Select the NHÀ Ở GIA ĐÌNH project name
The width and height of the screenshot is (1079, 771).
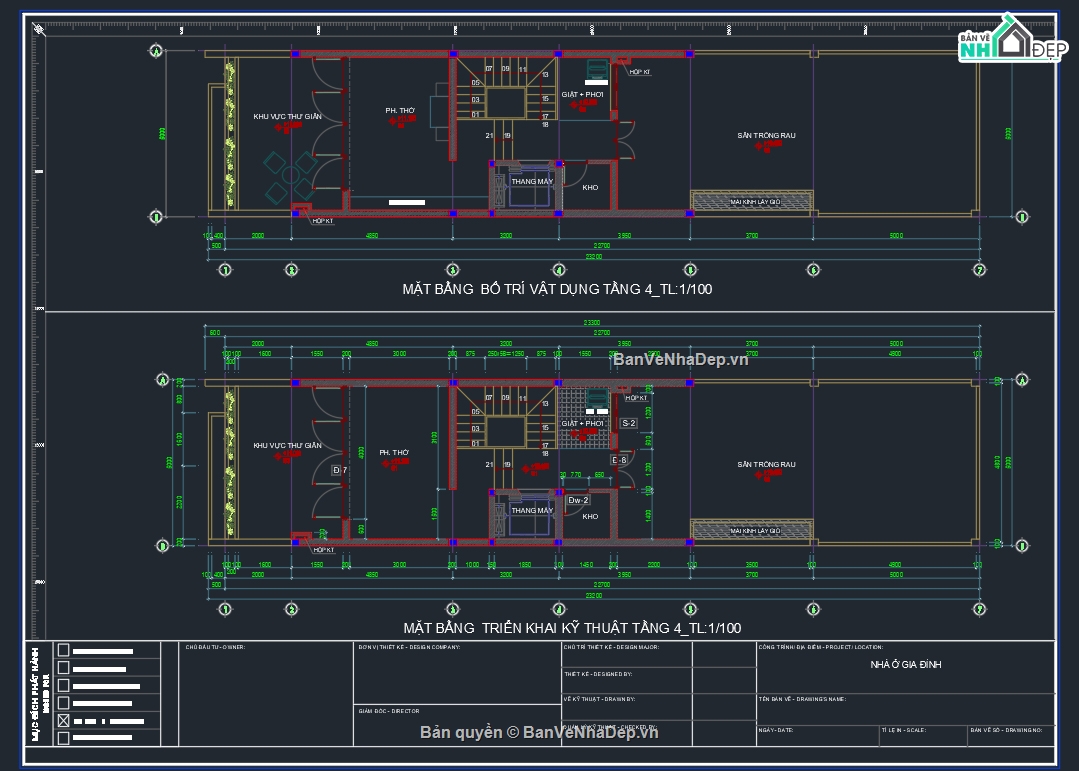pyautogui.click(x=907, y=665)
